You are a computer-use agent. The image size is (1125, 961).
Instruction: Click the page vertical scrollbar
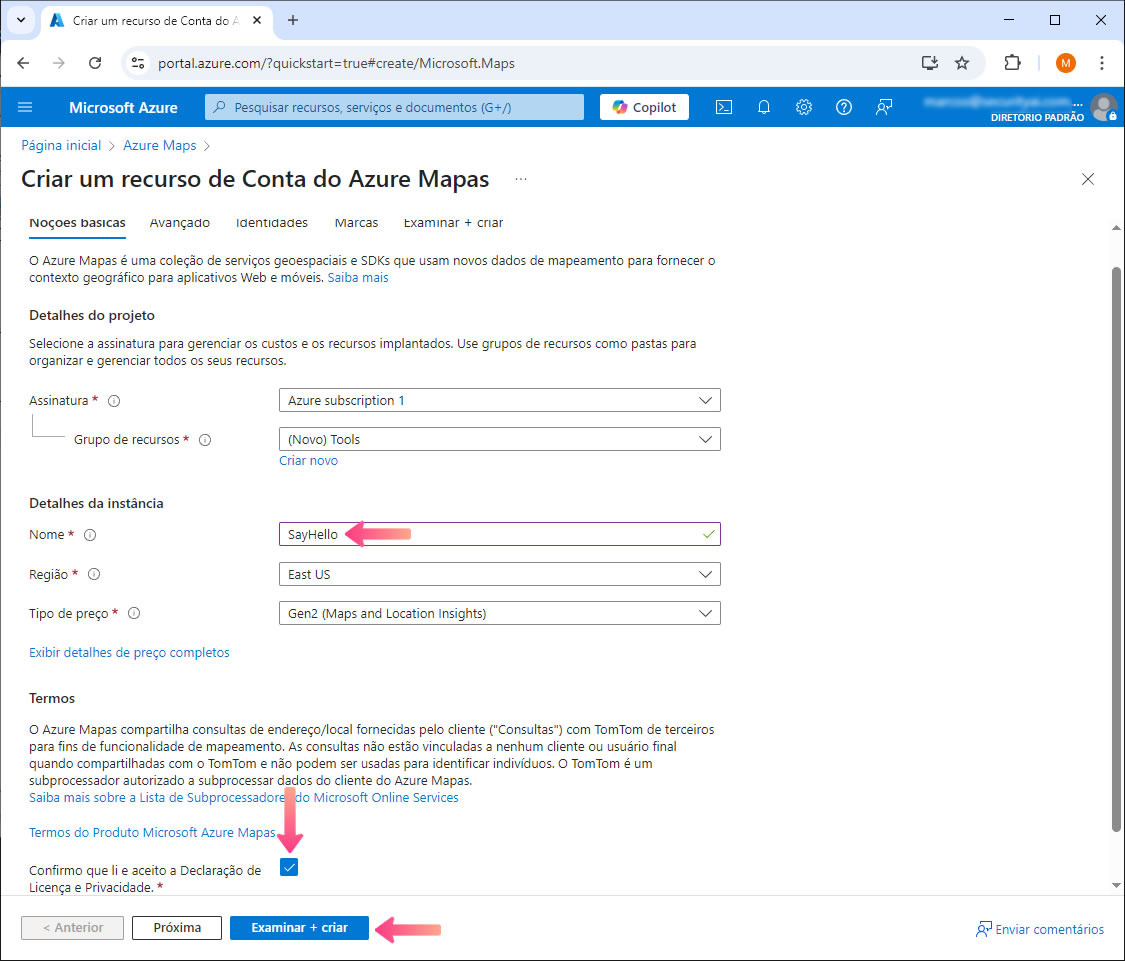pos(1116,549)
